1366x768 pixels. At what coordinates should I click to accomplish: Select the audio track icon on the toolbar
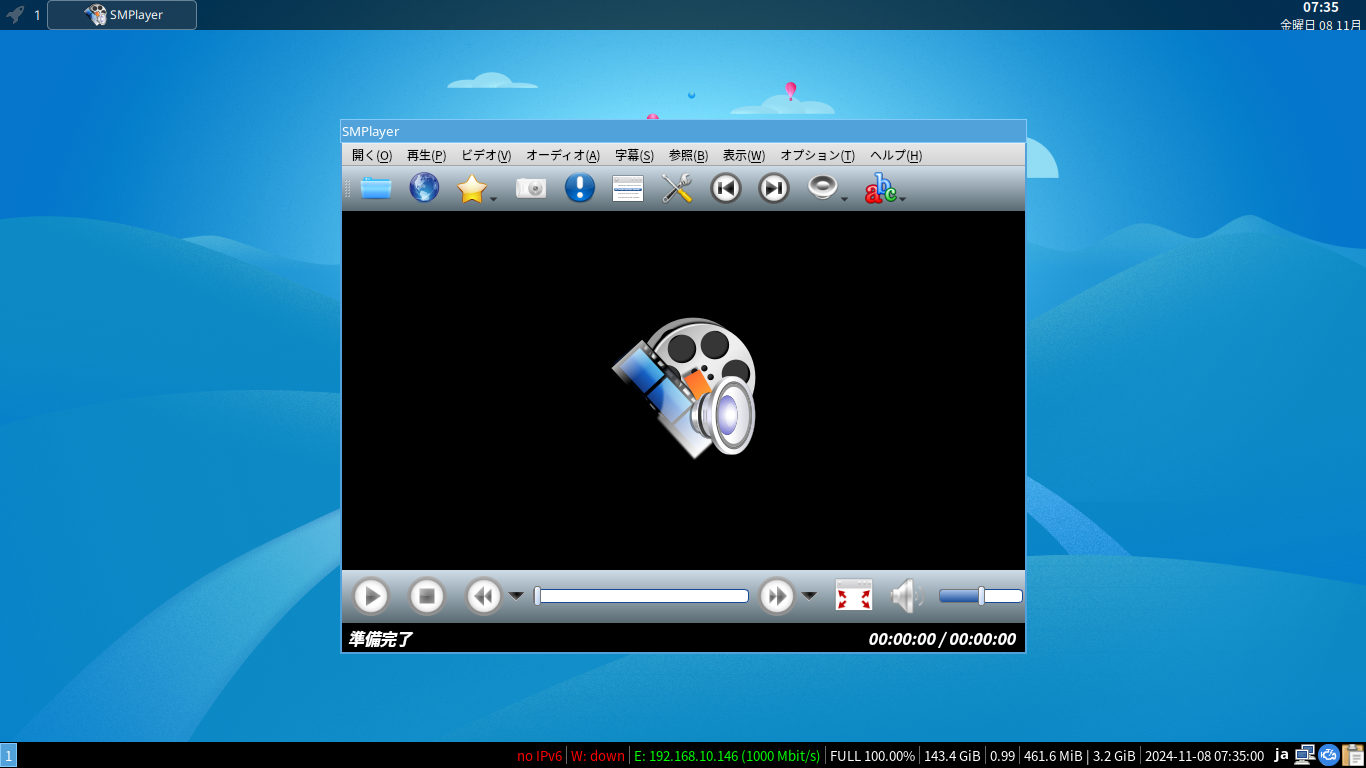coord(822,187)
